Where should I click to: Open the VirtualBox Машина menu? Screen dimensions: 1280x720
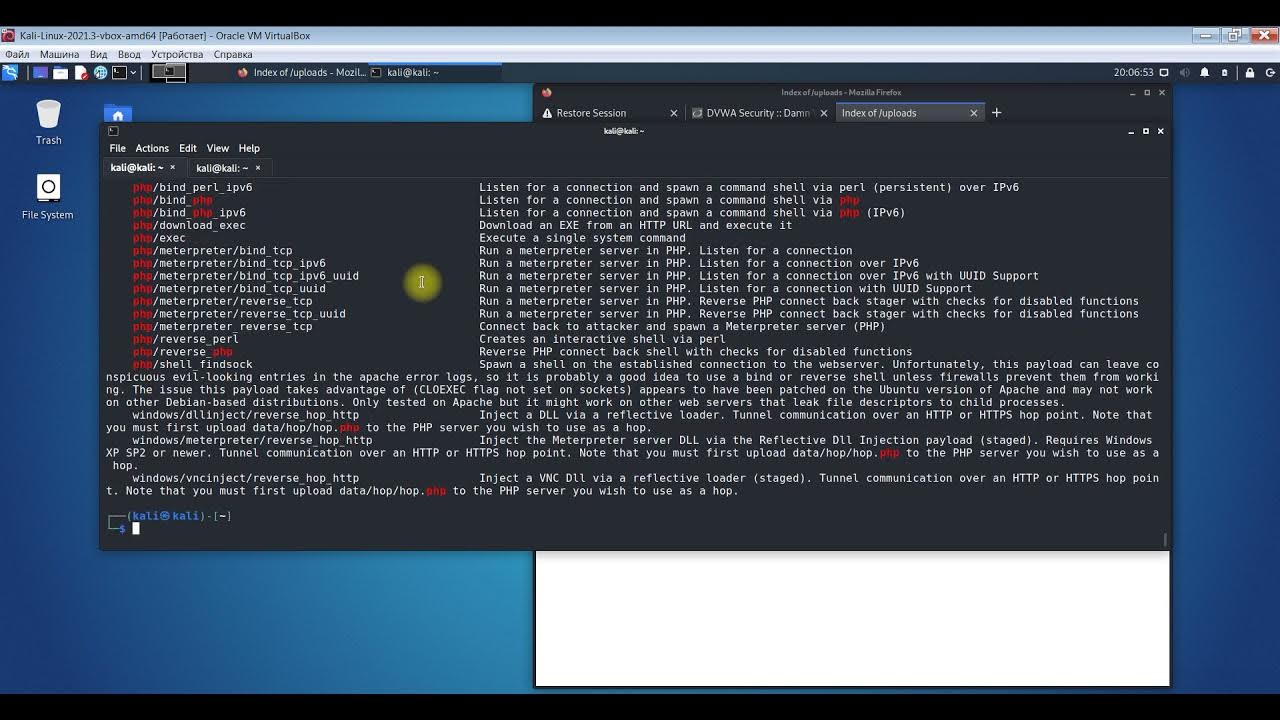click(x=60, y=54)
